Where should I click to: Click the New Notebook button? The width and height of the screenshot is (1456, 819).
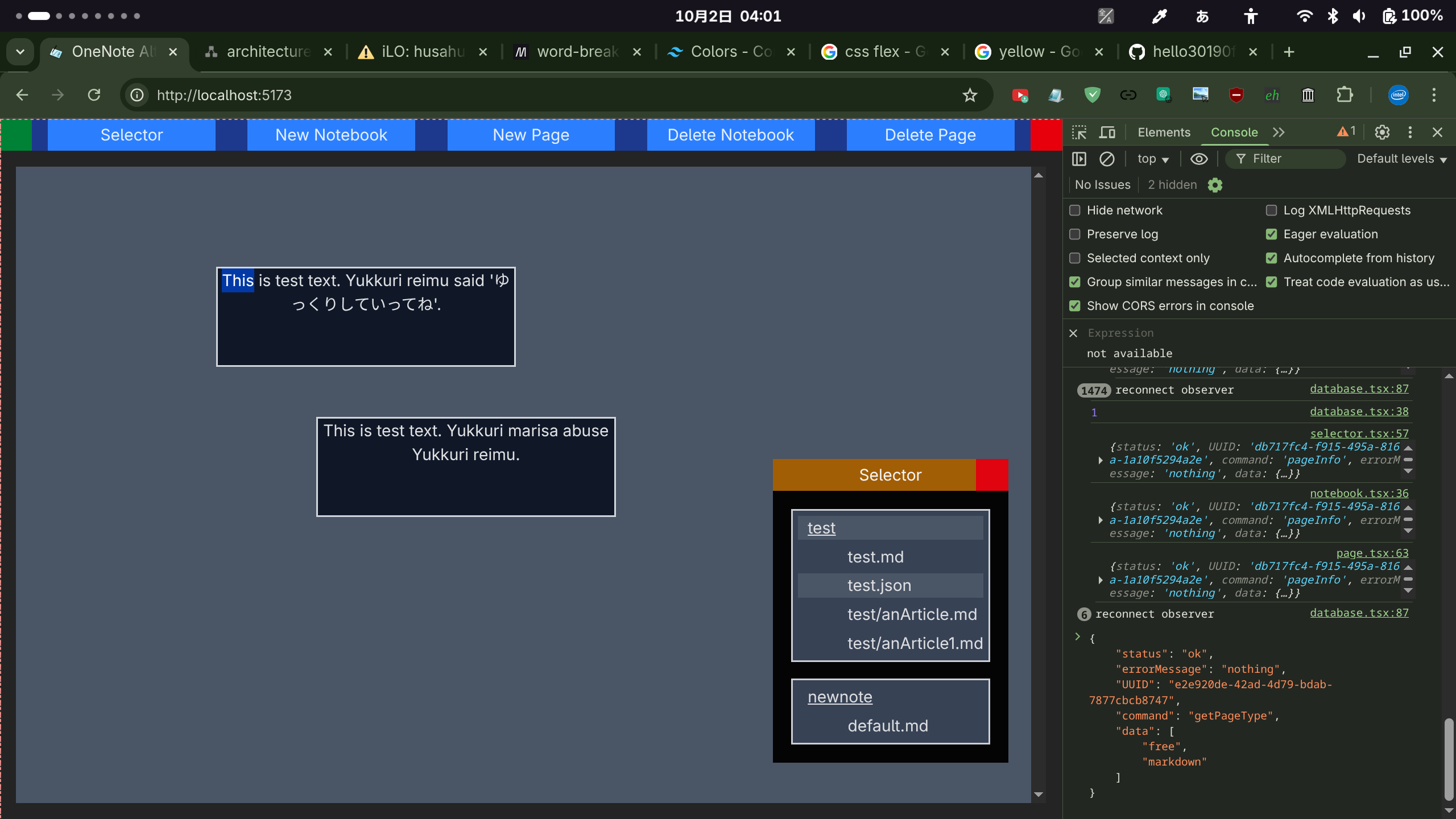[x=331, y=135]
